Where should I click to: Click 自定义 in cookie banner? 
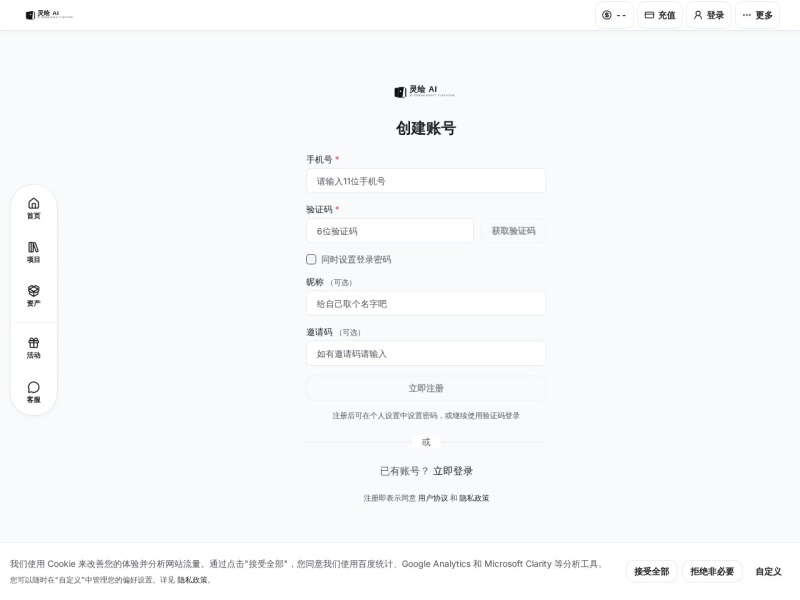pyautogui.click(x=768, y=571)
